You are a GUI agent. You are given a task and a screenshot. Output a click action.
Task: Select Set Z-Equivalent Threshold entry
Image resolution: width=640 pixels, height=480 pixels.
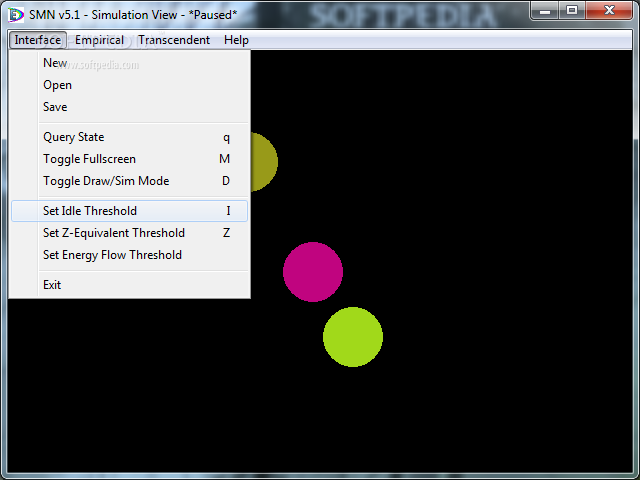click(x=129, y=233)
